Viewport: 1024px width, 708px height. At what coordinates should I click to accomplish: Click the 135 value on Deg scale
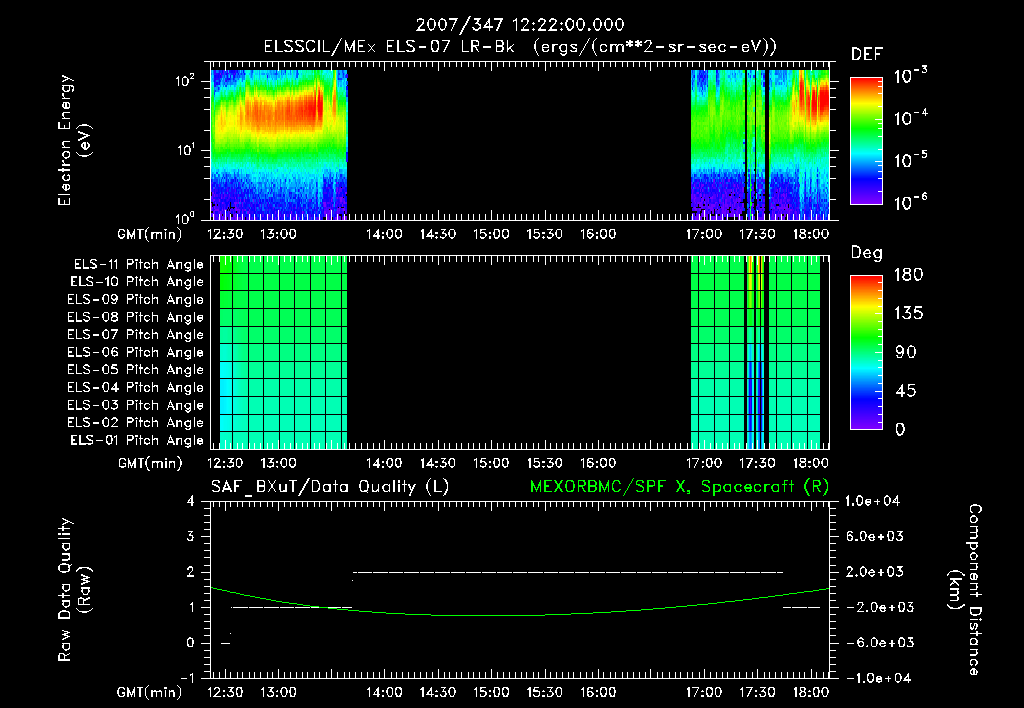(908, 314)
